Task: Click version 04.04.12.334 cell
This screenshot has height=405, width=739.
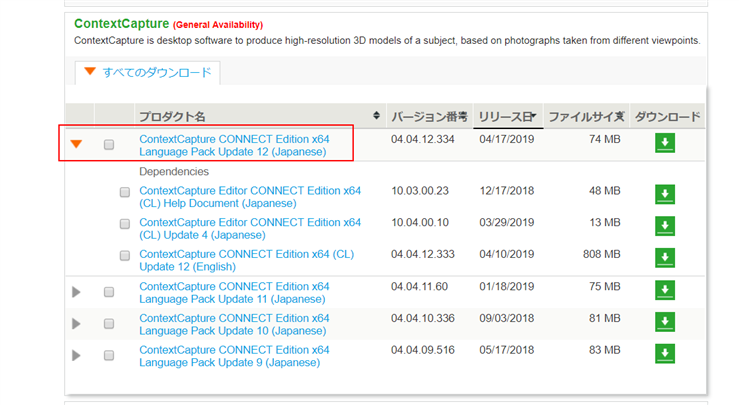Action: (423, 139)
